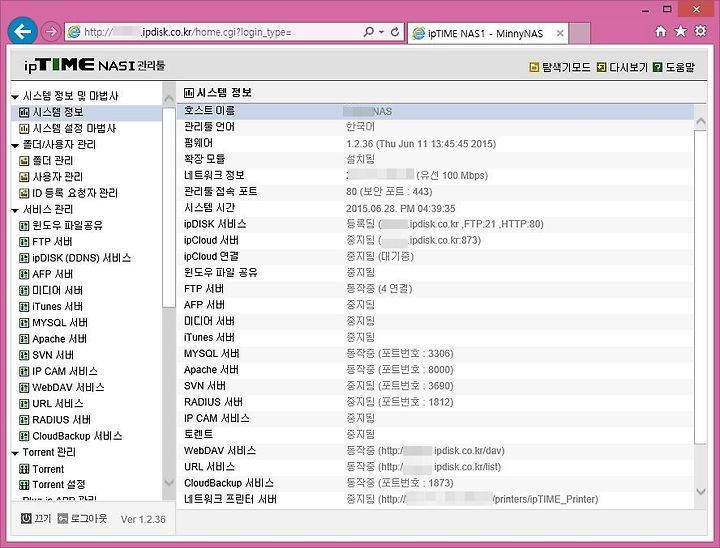This screenshot has height=548, width=720.
Task: Click the browser Home icon
Action: (660, 31)
